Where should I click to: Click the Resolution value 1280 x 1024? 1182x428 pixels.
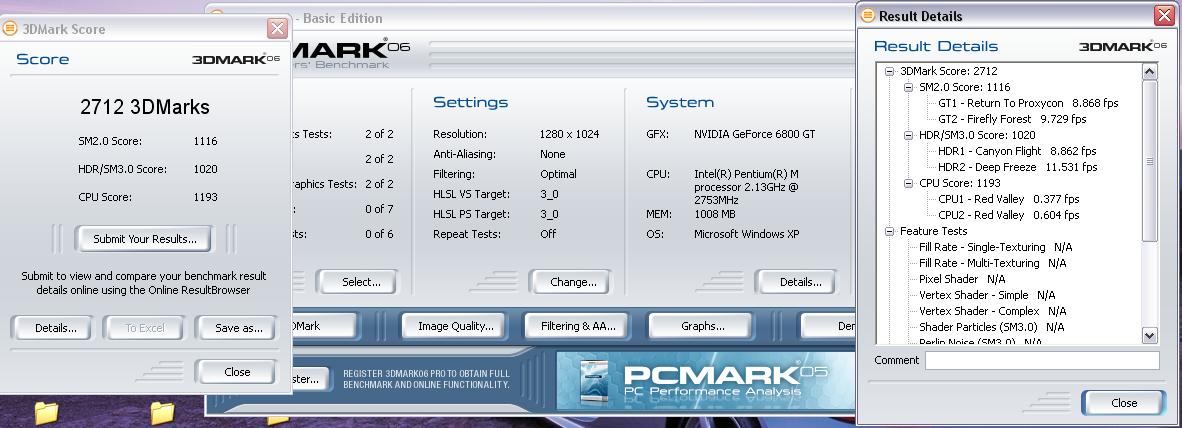[569, 134]
